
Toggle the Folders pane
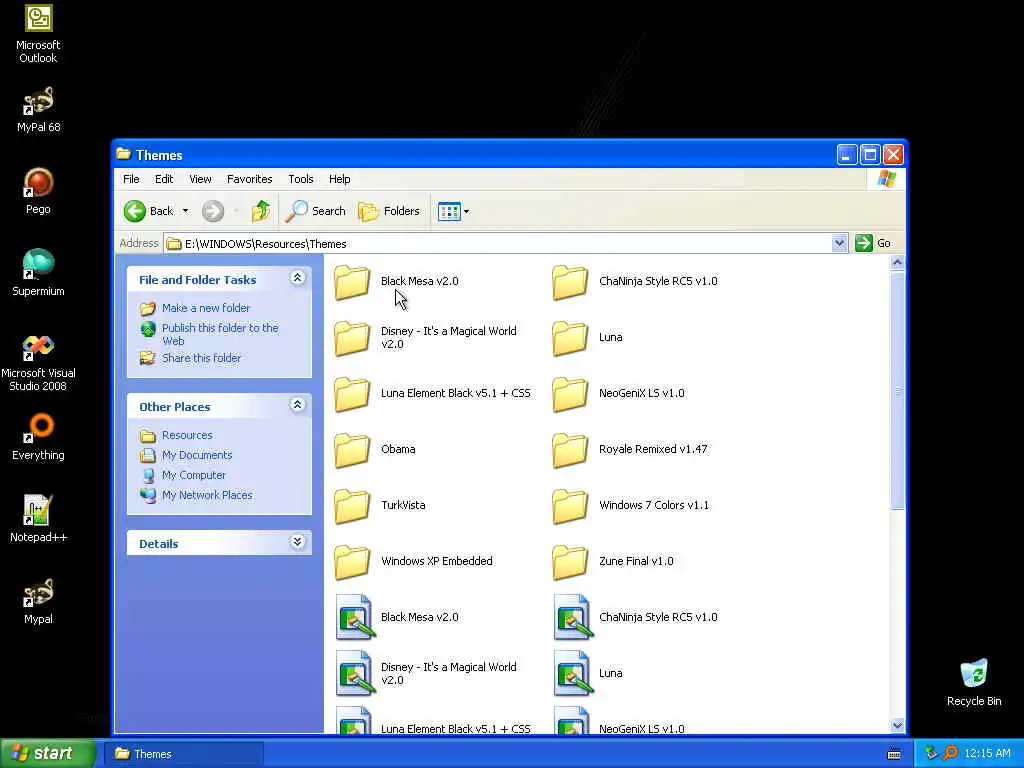[x=389, y=211]
